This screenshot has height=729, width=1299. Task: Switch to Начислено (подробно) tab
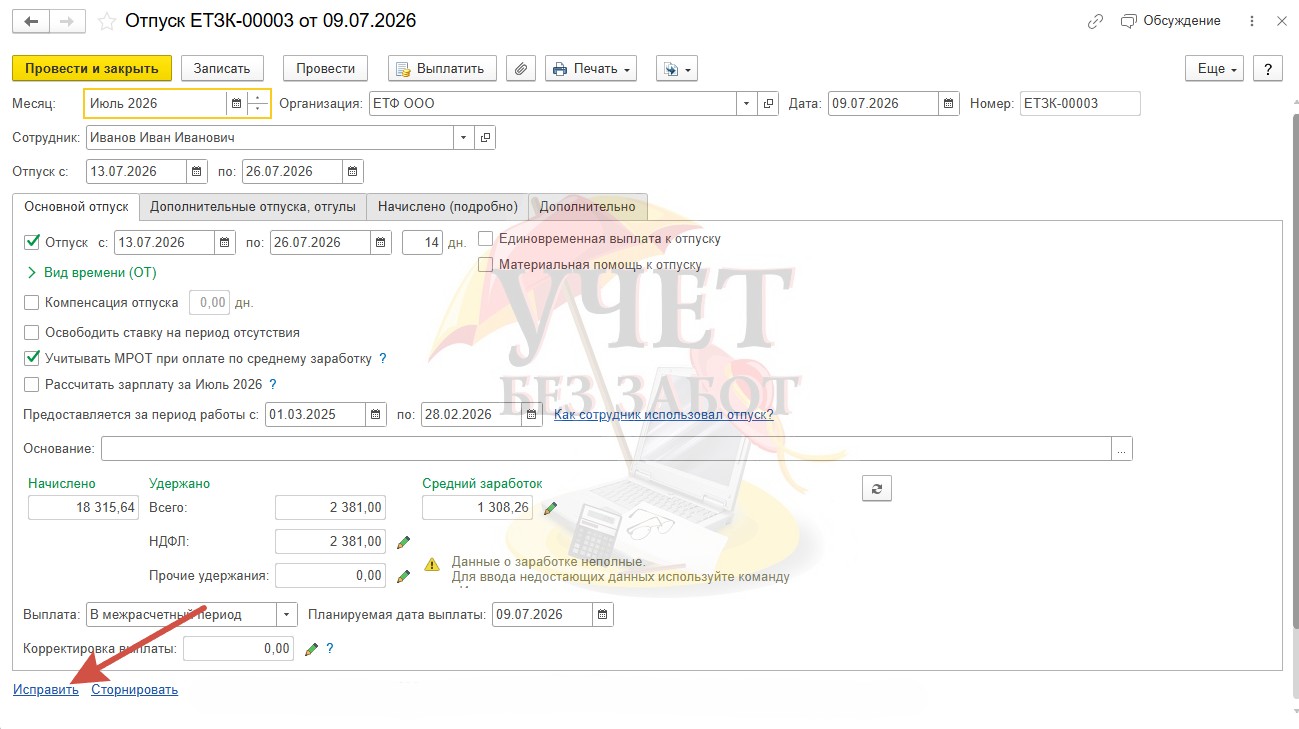(447, 206)
